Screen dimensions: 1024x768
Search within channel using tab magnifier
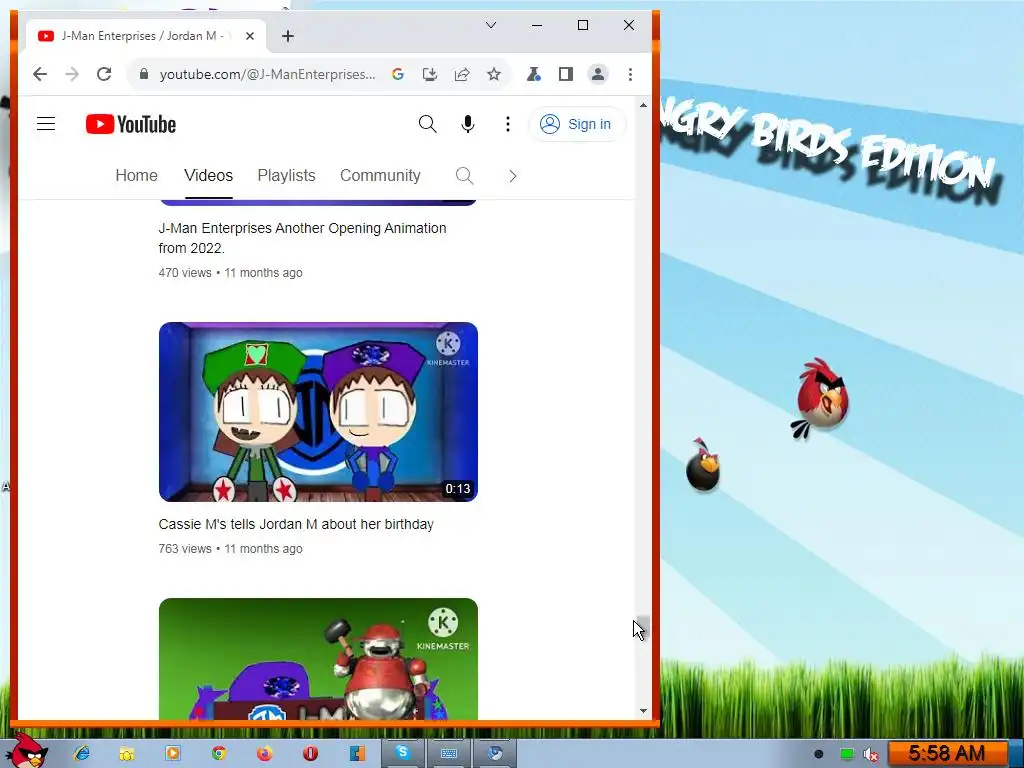464,176
